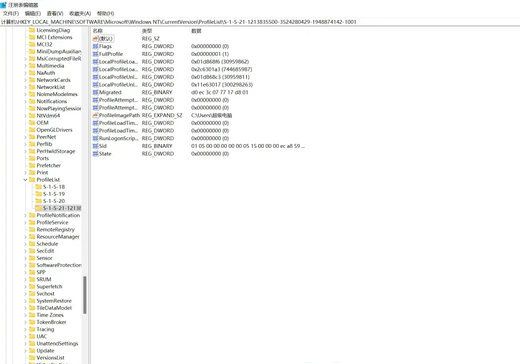This screenshot has height=364, width=520.
Task: Select the Superfetch key
Action: tap(49, 287)
